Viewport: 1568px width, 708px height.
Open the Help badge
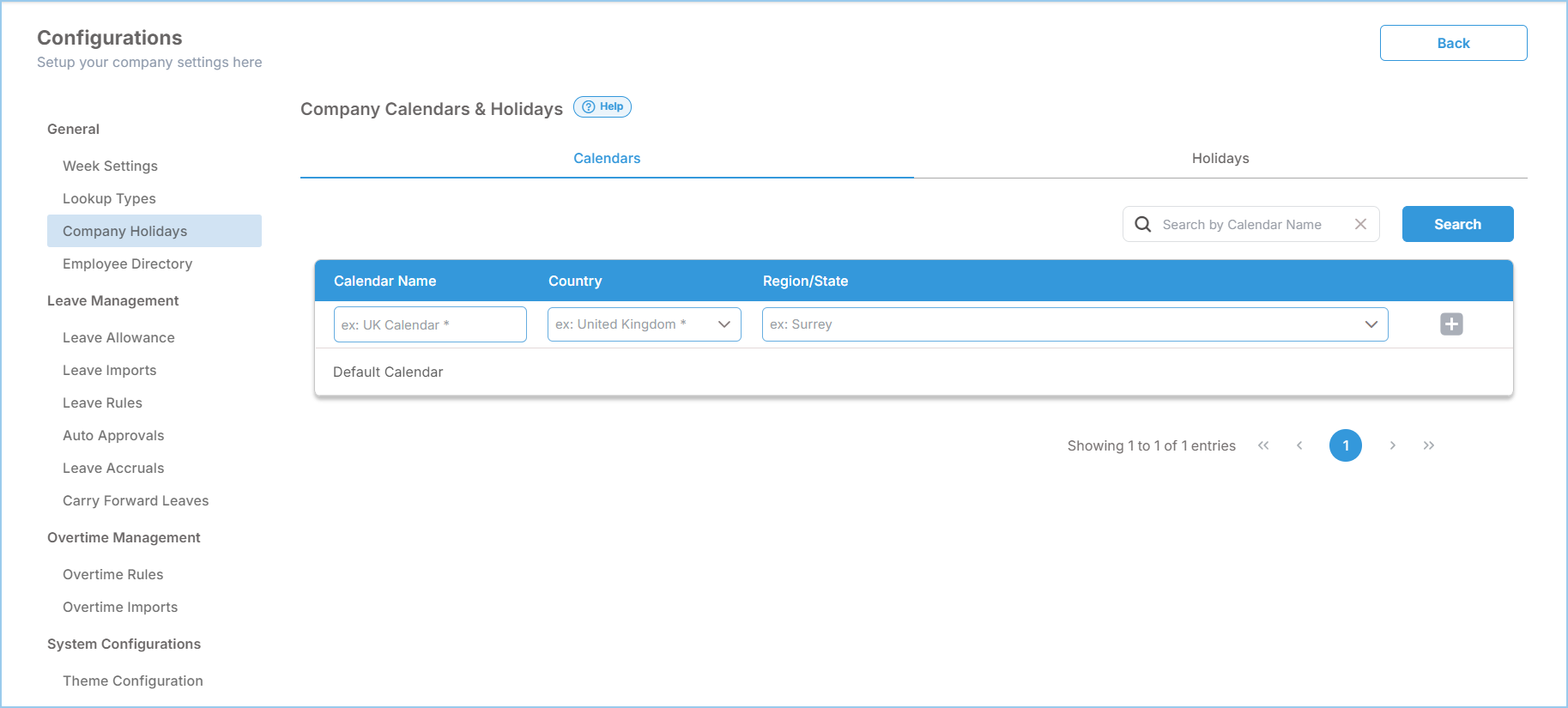tap(602, 107)
